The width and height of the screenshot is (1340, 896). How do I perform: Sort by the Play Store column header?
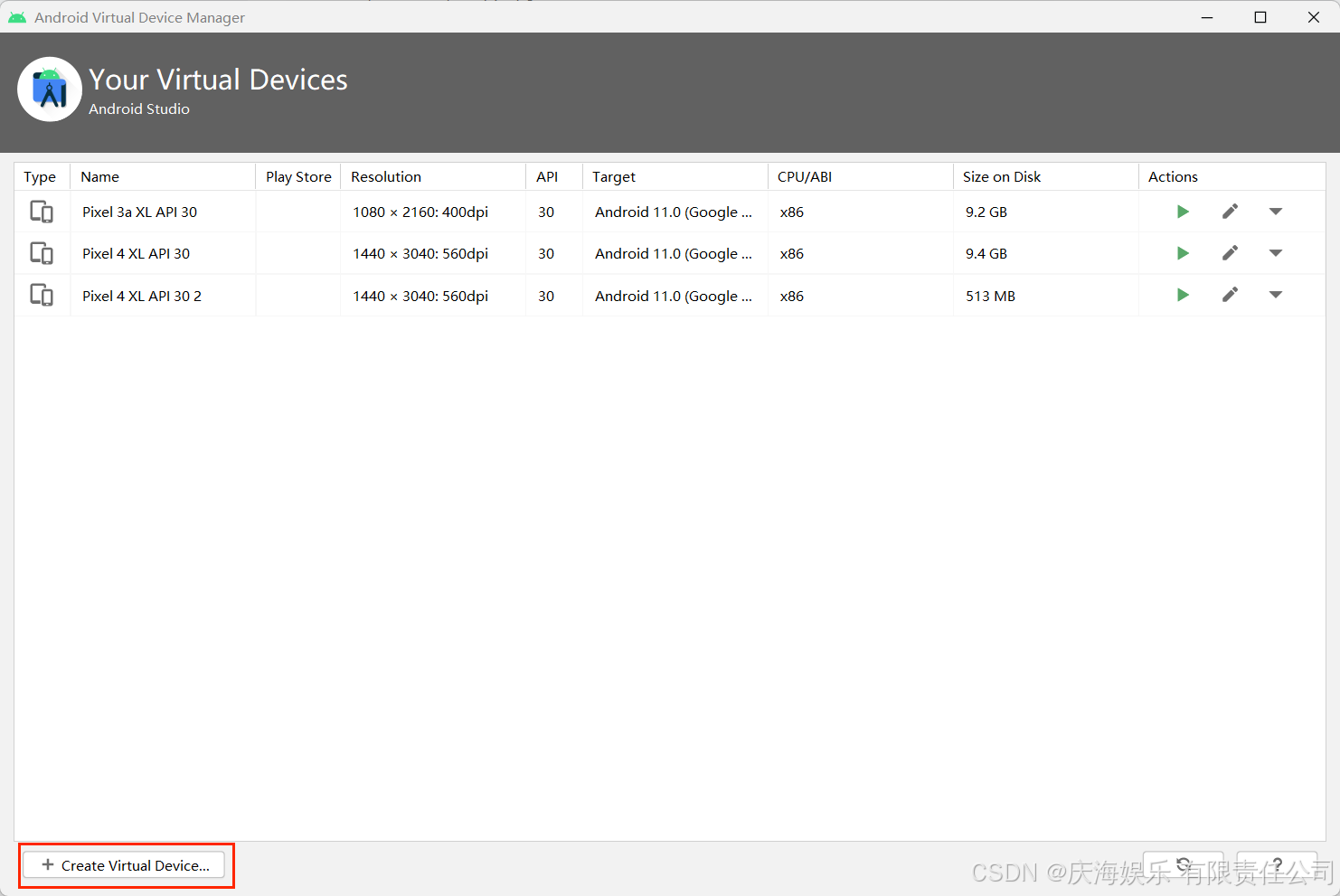point(298,176)
